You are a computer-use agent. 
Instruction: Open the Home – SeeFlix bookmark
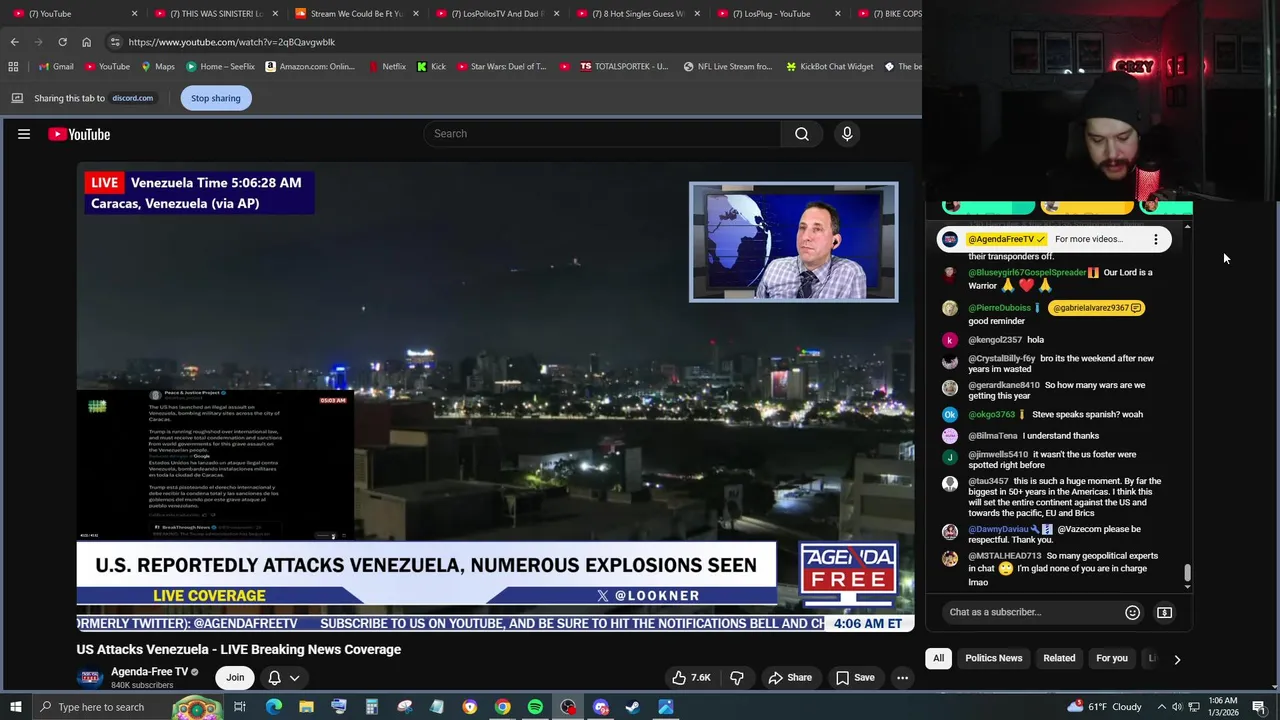[x=219, y=67]
